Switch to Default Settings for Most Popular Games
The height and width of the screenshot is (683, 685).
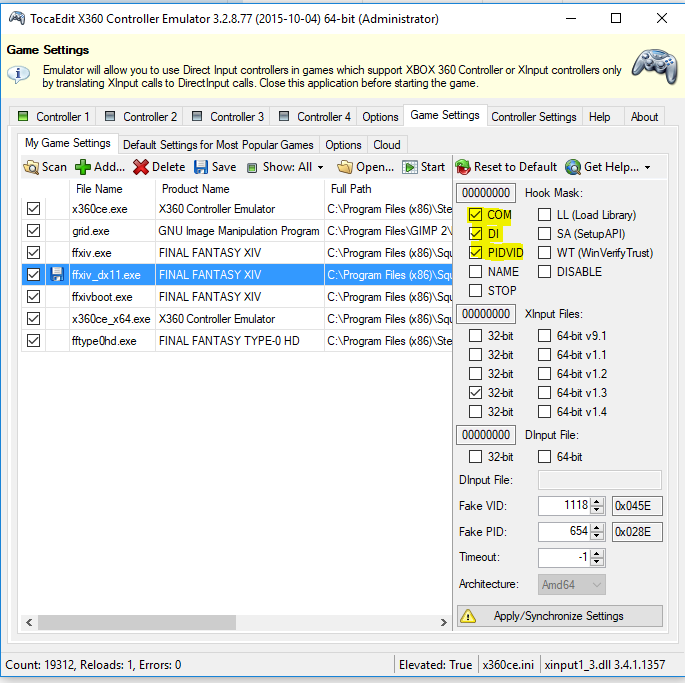click(218, 145)
